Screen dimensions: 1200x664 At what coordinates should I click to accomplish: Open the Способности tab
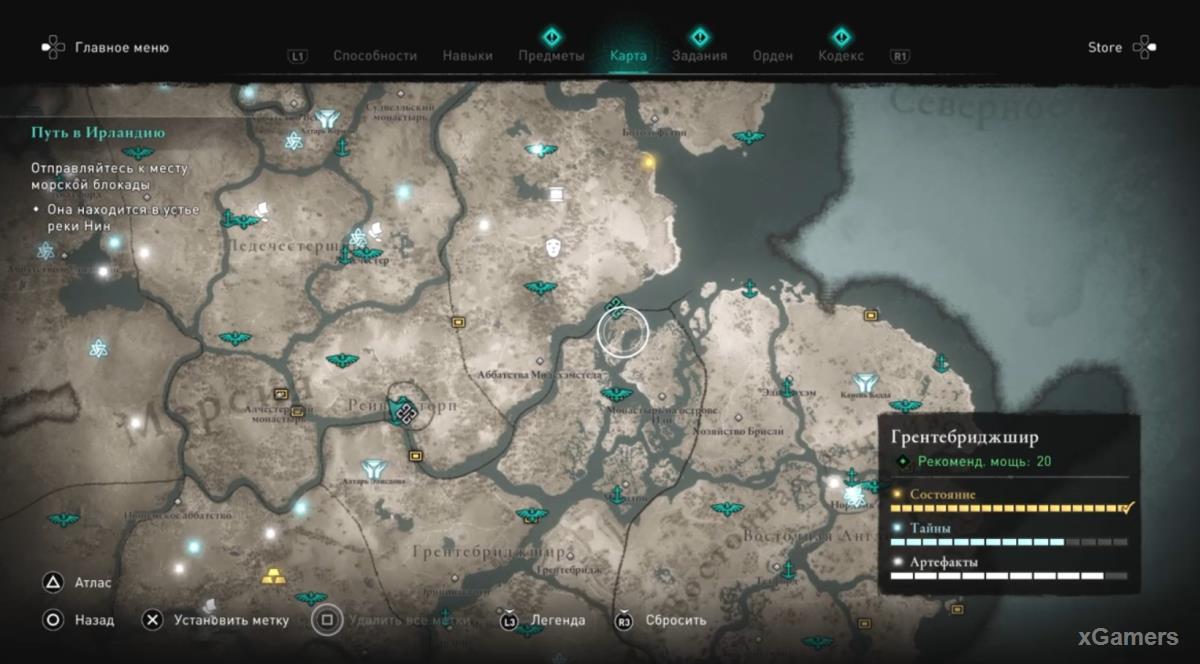[x=375, y=56]
